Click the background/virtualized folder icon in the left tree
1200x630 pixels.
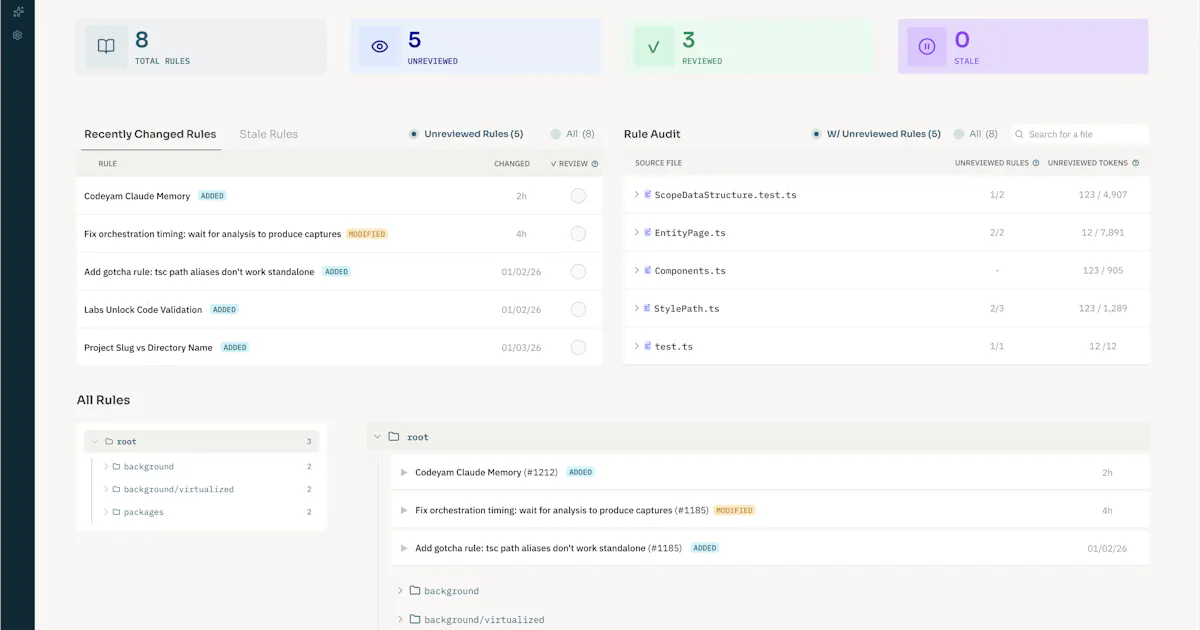117,489
